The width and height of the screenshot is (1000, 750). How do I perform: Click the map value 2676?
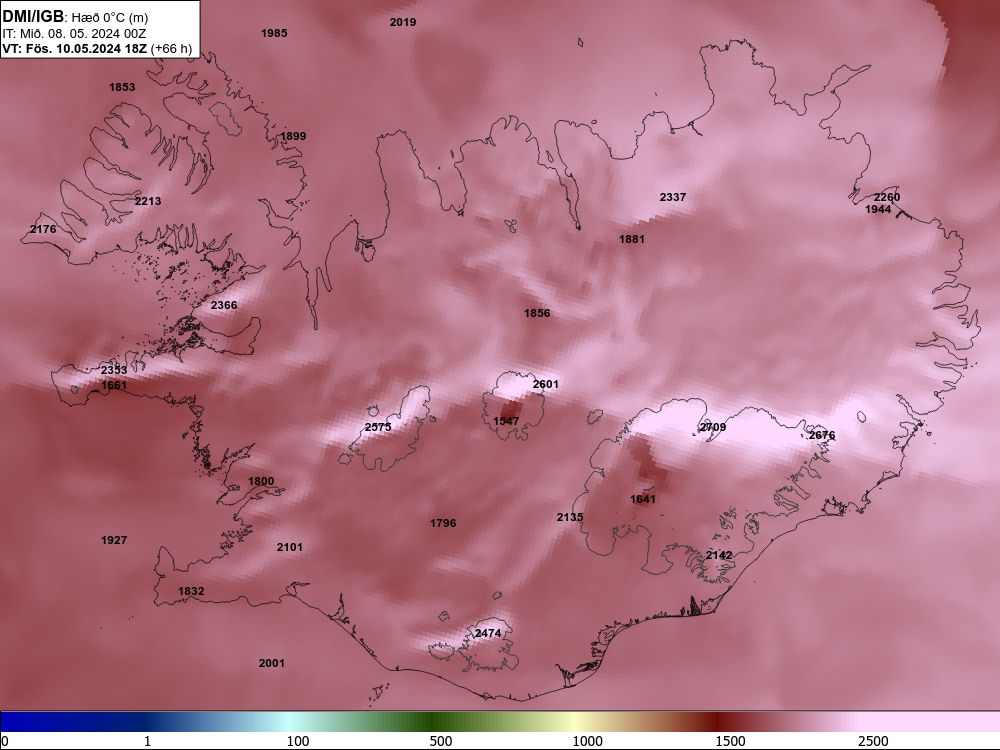[821, 435]
